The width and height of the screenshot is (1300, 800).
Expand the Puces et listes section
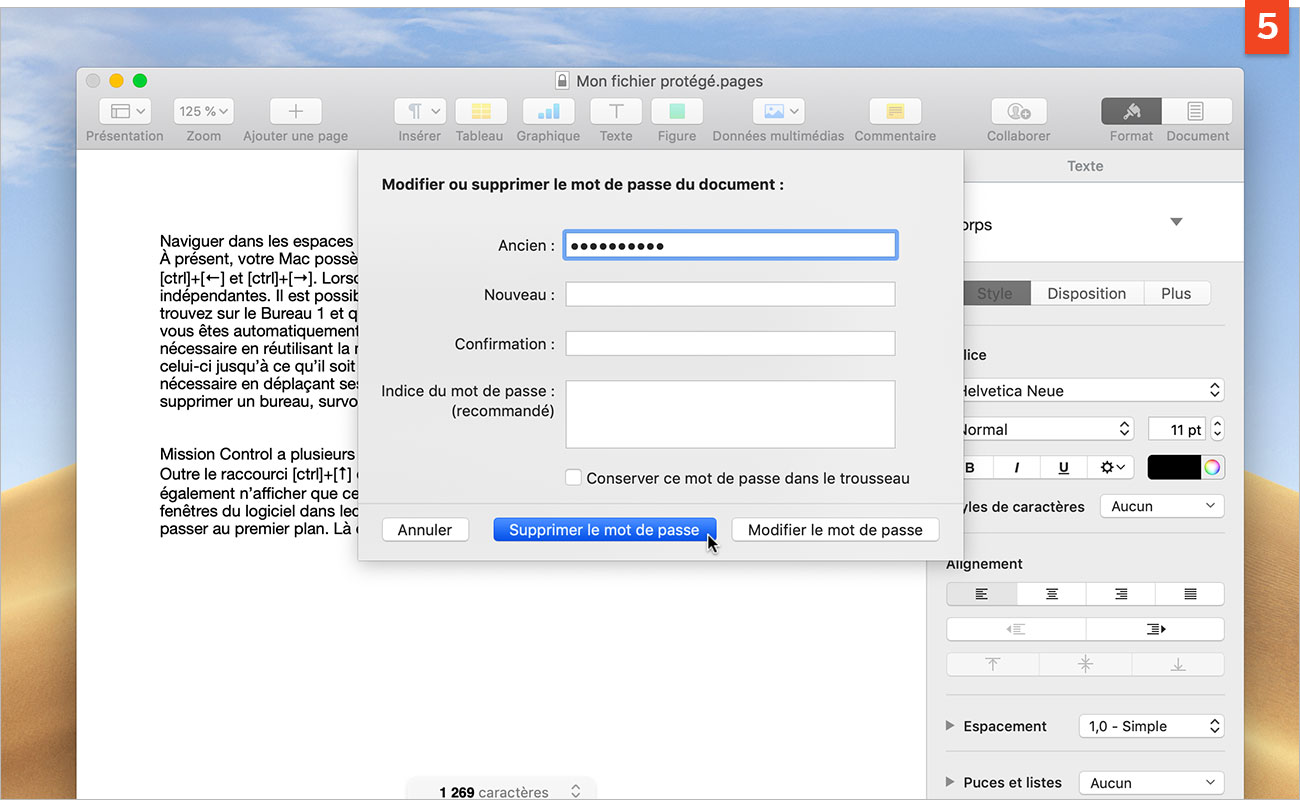pyautogui.click(x=950, y=782)
